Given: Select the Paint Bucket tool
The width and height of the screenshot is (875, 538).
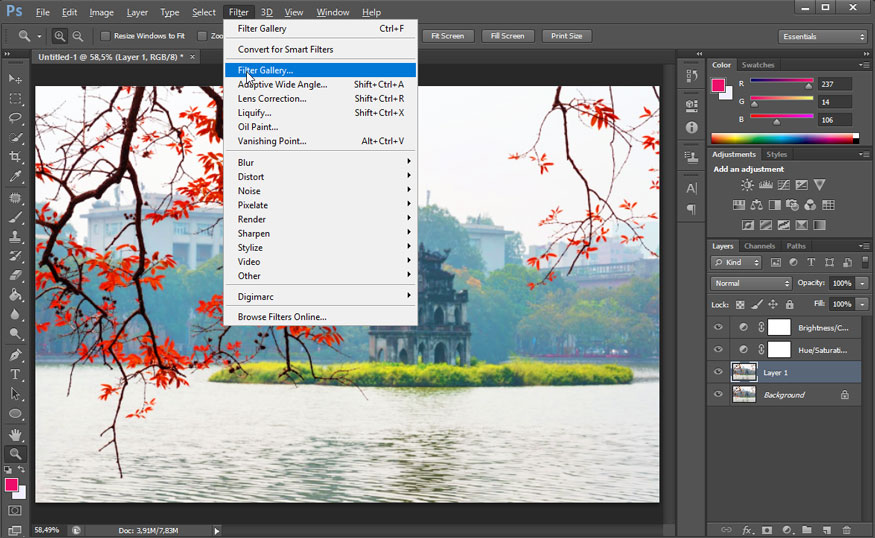Looking at the screenshot, I should 15,295.
